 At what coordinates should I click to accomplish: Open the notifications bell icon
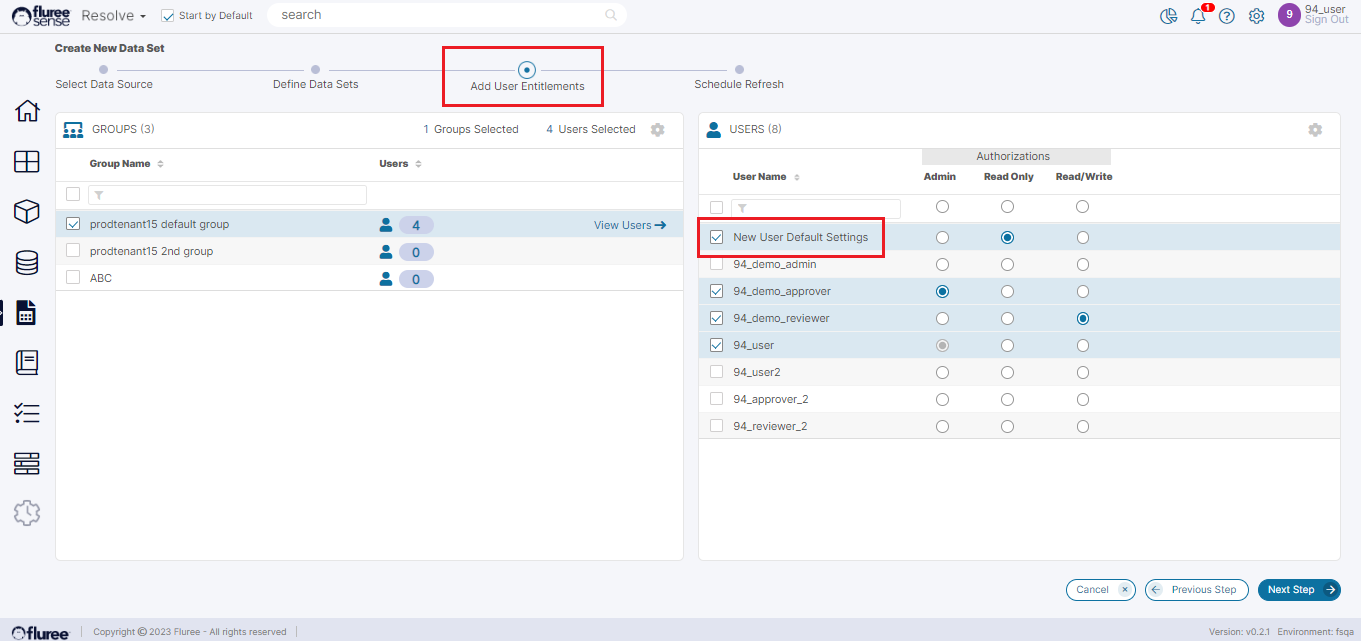coord(1198,16)
